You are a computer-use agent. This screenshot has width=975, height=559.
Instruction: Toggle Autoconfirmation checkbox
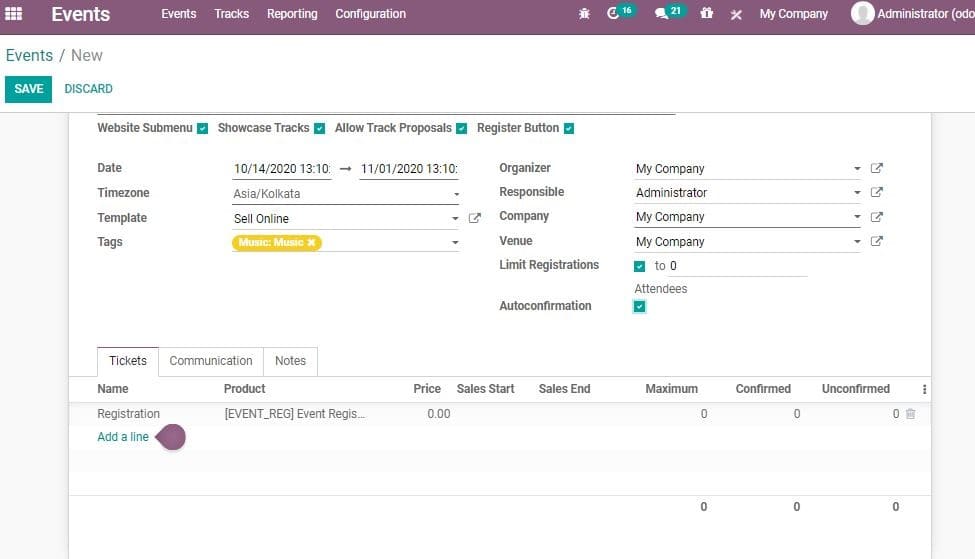click(639, 307)
